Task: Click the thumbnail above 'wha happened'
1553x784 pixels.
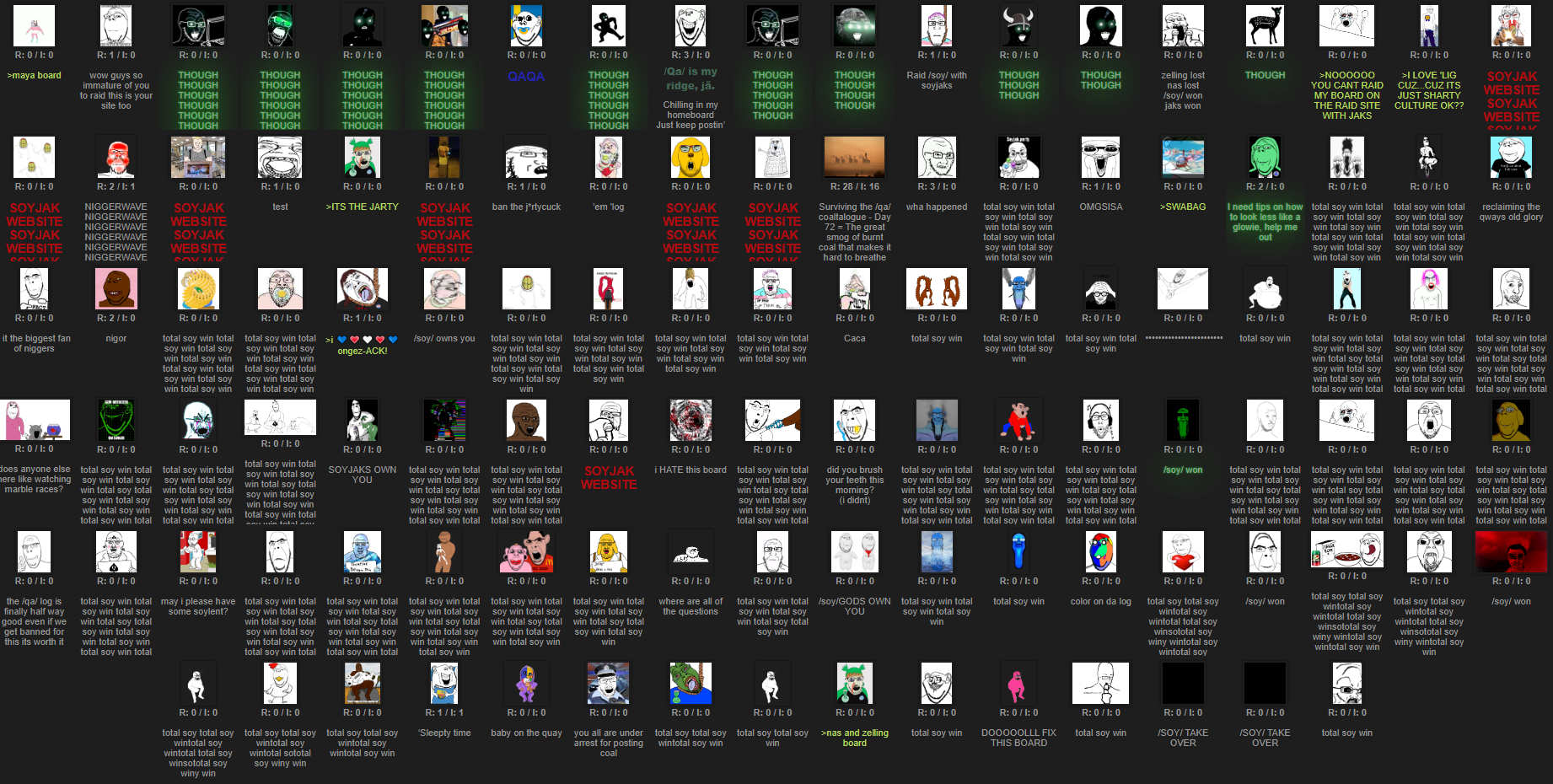Action: click(937, 157)
